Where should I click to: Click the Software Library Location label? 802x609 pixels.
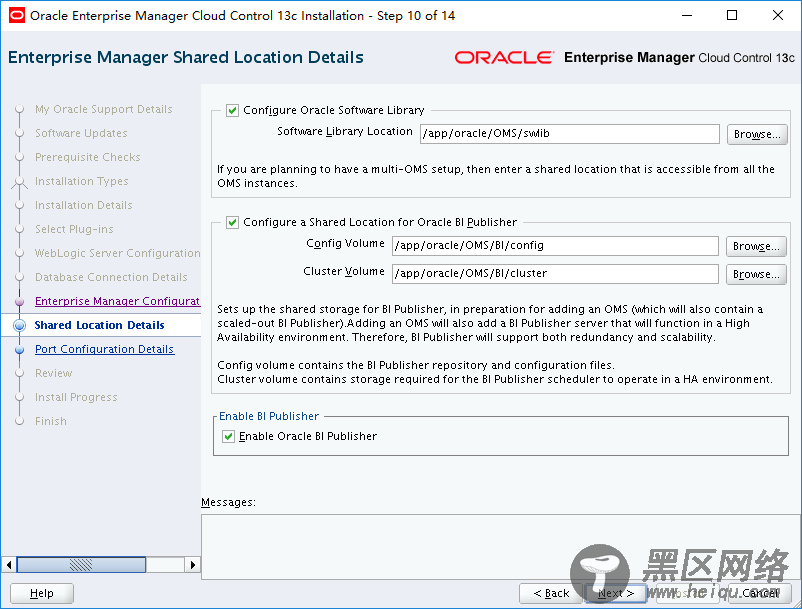coord(345,131)
